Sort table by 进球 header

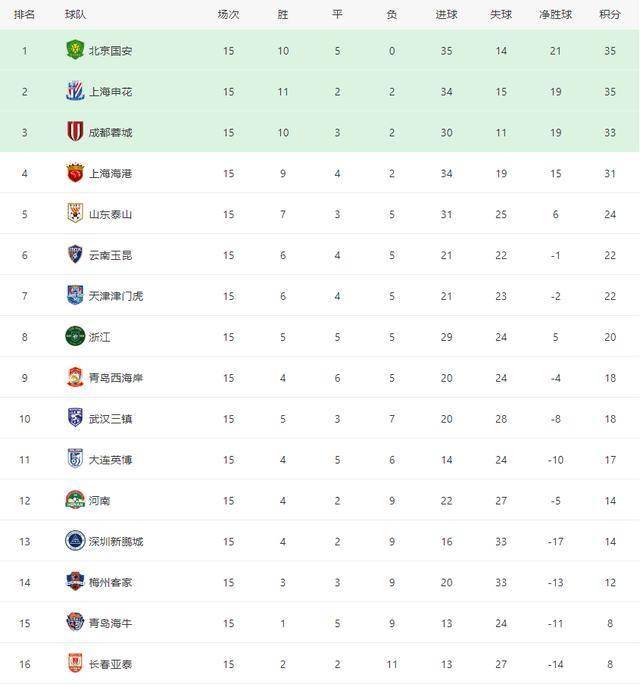tap(446, 14)
